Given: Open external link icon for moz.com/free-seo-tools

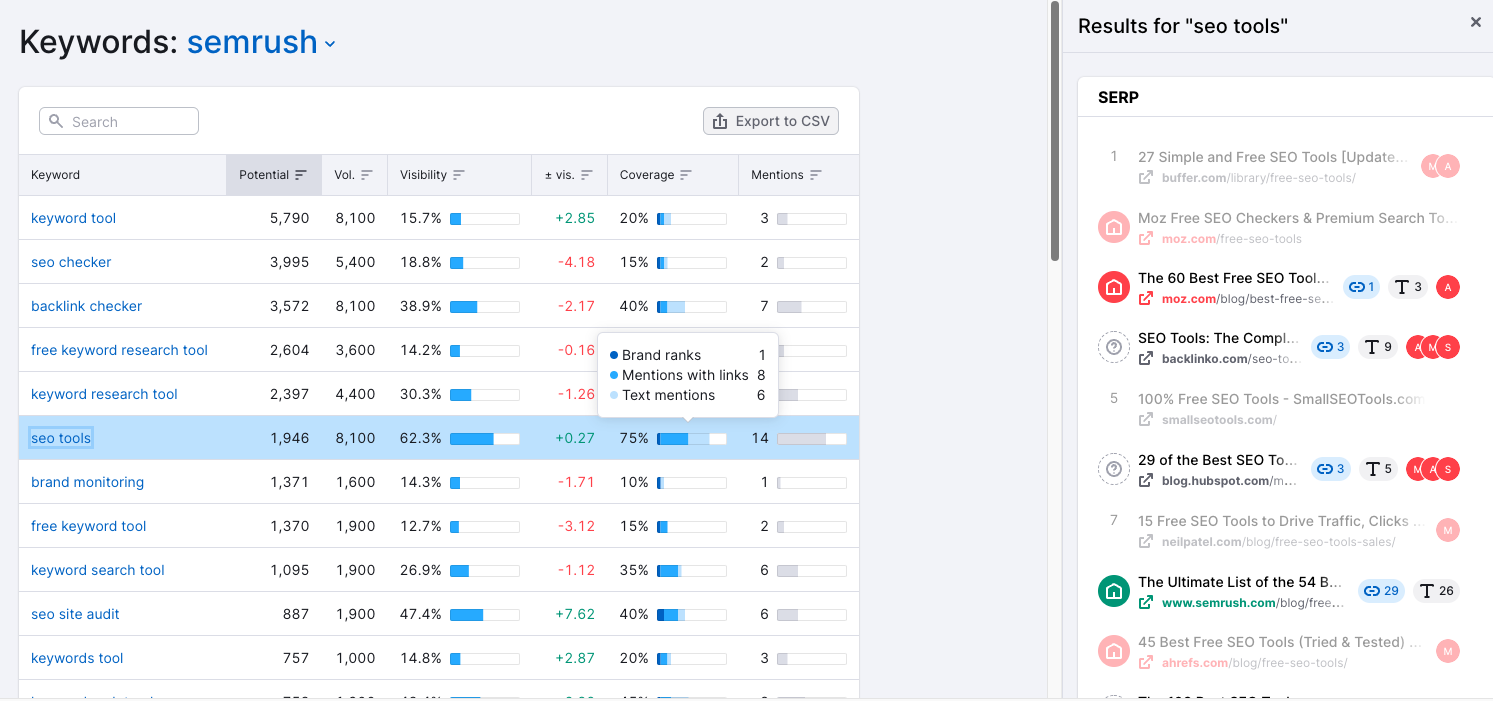Looking at the screenshot, I should (1146, 239).
